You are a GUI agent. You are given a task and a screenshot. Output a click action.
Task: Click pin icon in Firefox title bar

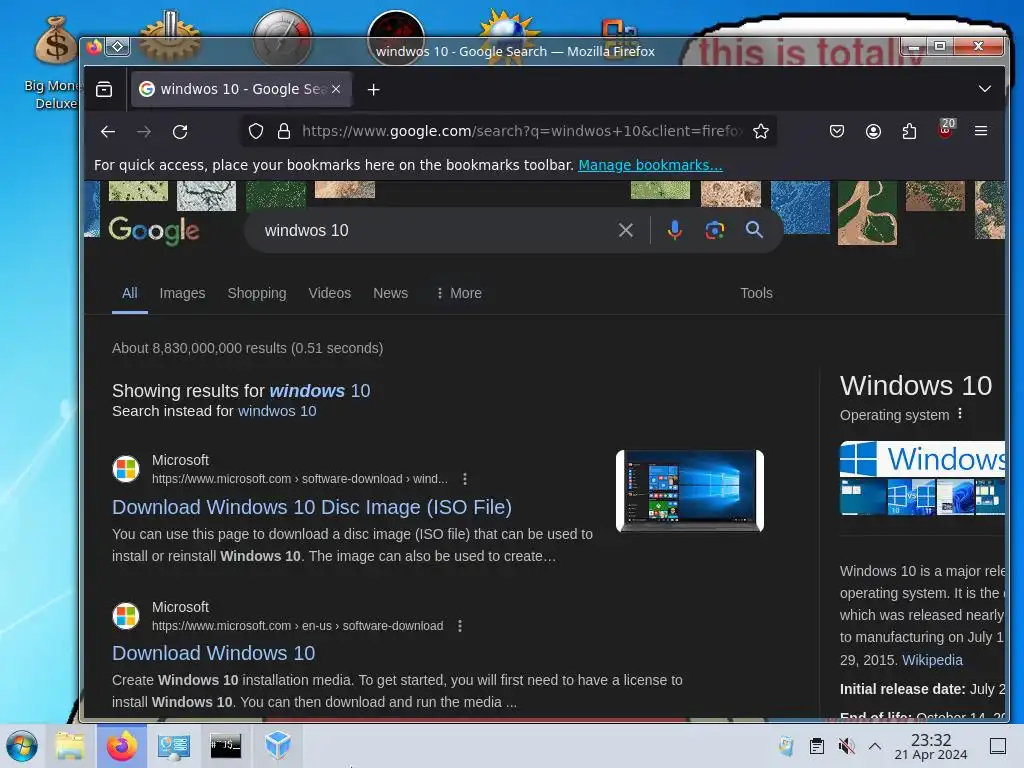pos(118,46)
